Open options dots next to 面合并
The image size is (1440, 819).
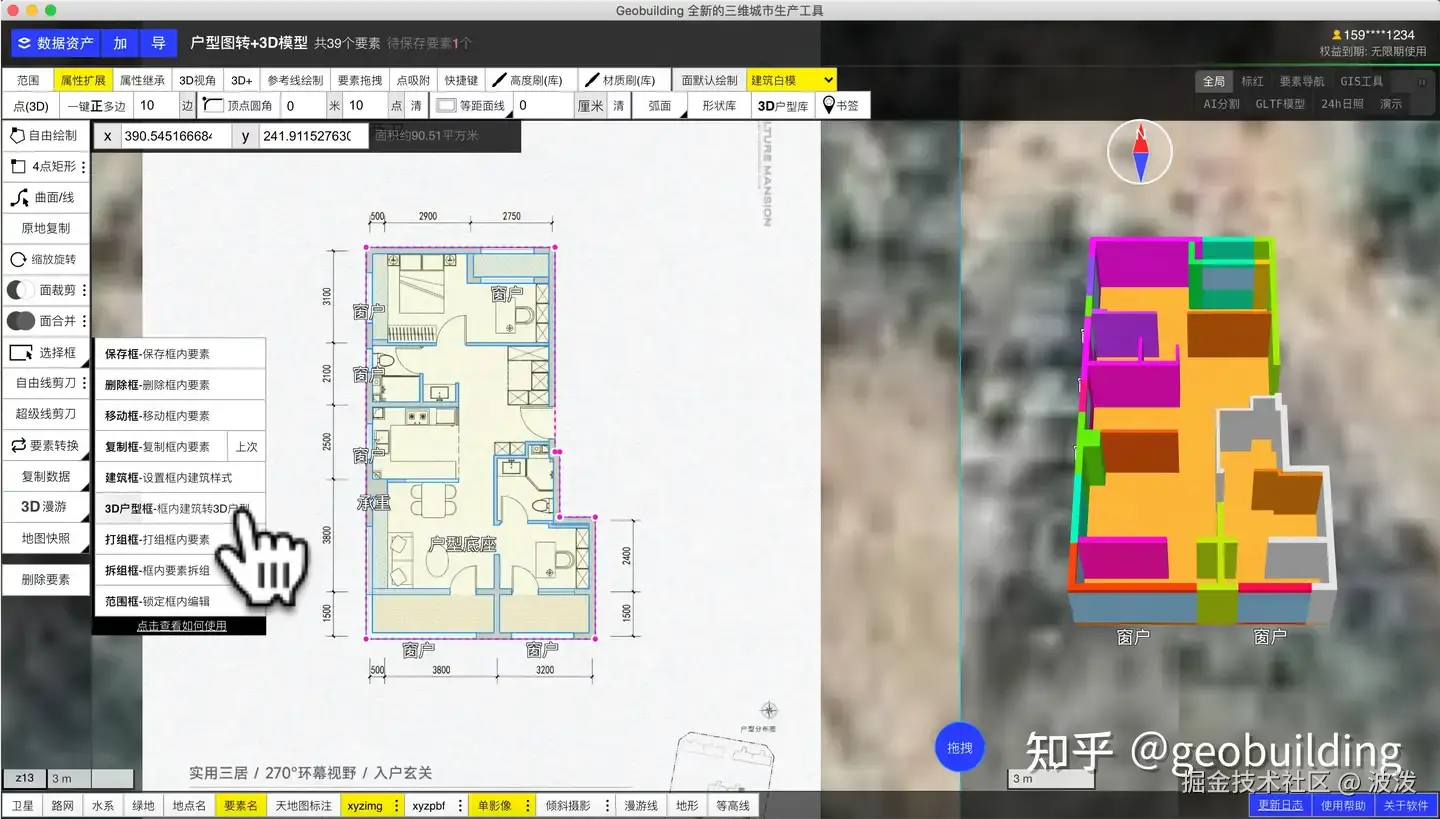pos(84,321)
